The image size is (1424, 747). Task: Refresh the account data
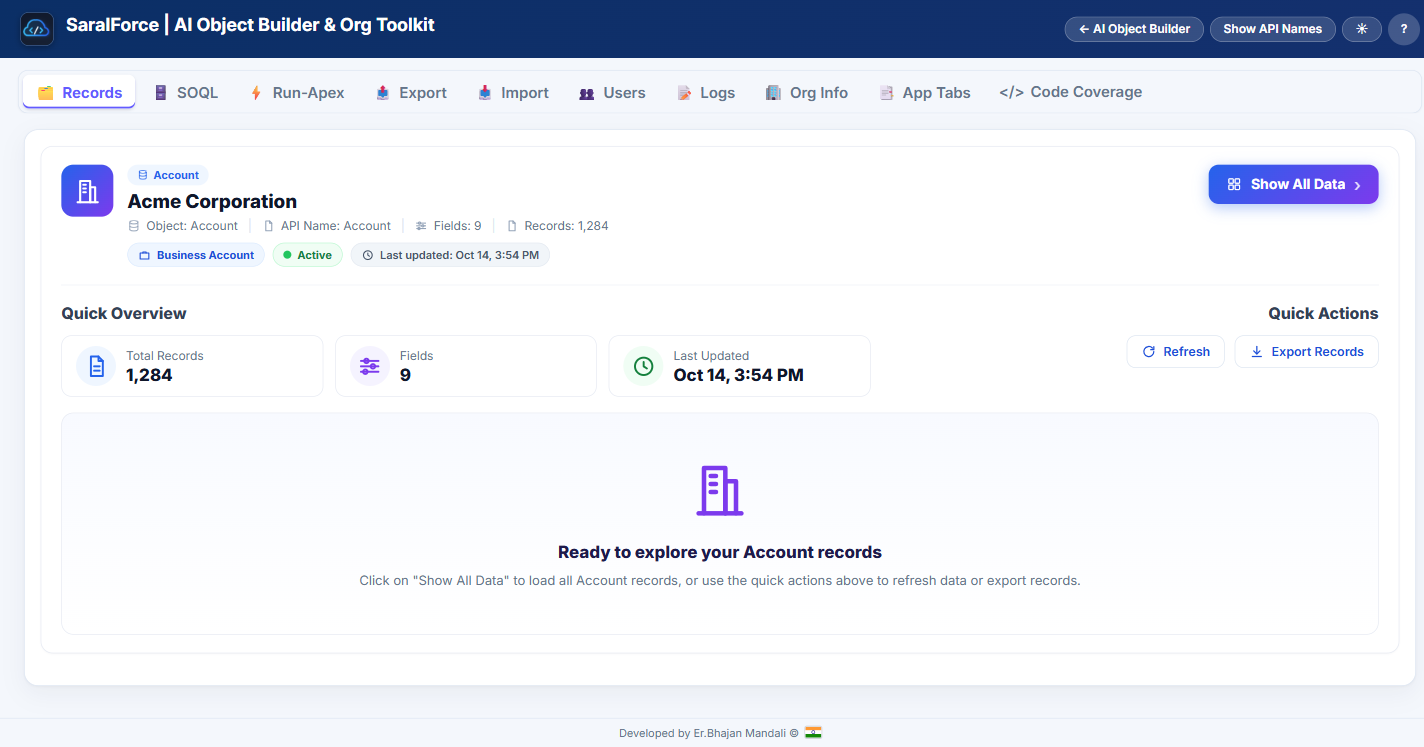click(x=1176, y=351)
